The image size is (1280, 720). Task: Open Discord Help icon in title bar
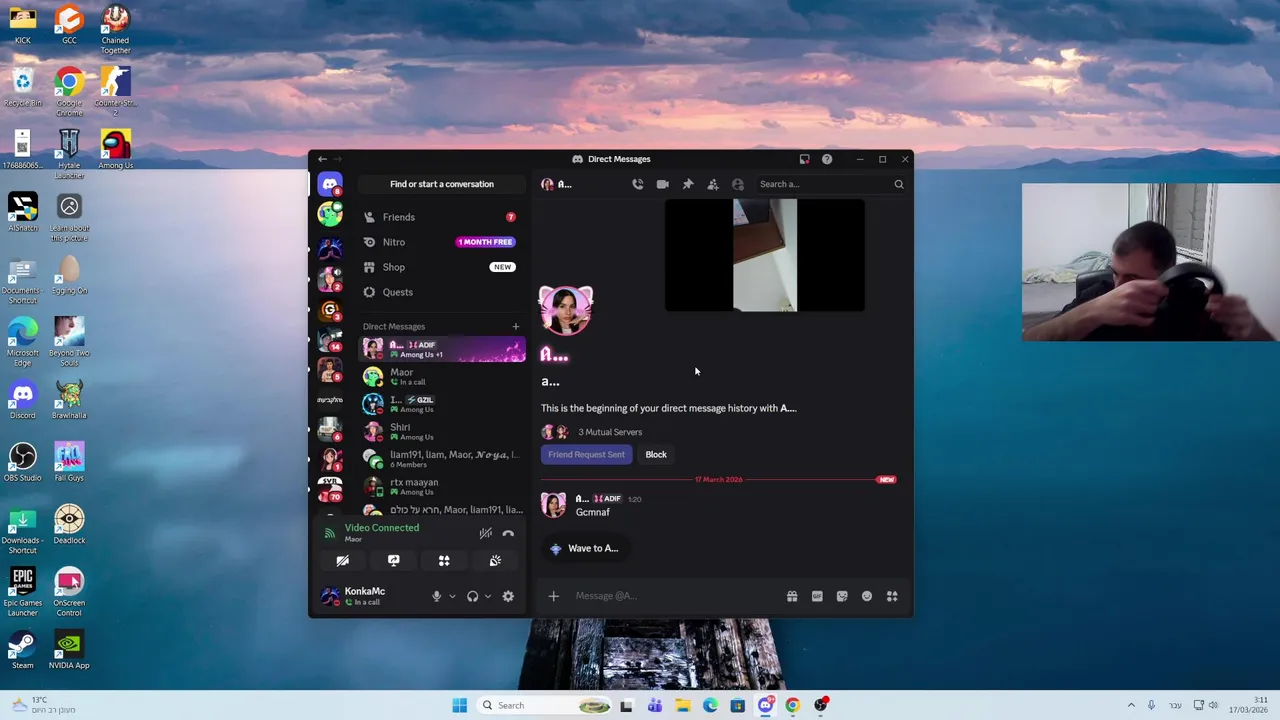pyautogui.click(x=827, y=159)
